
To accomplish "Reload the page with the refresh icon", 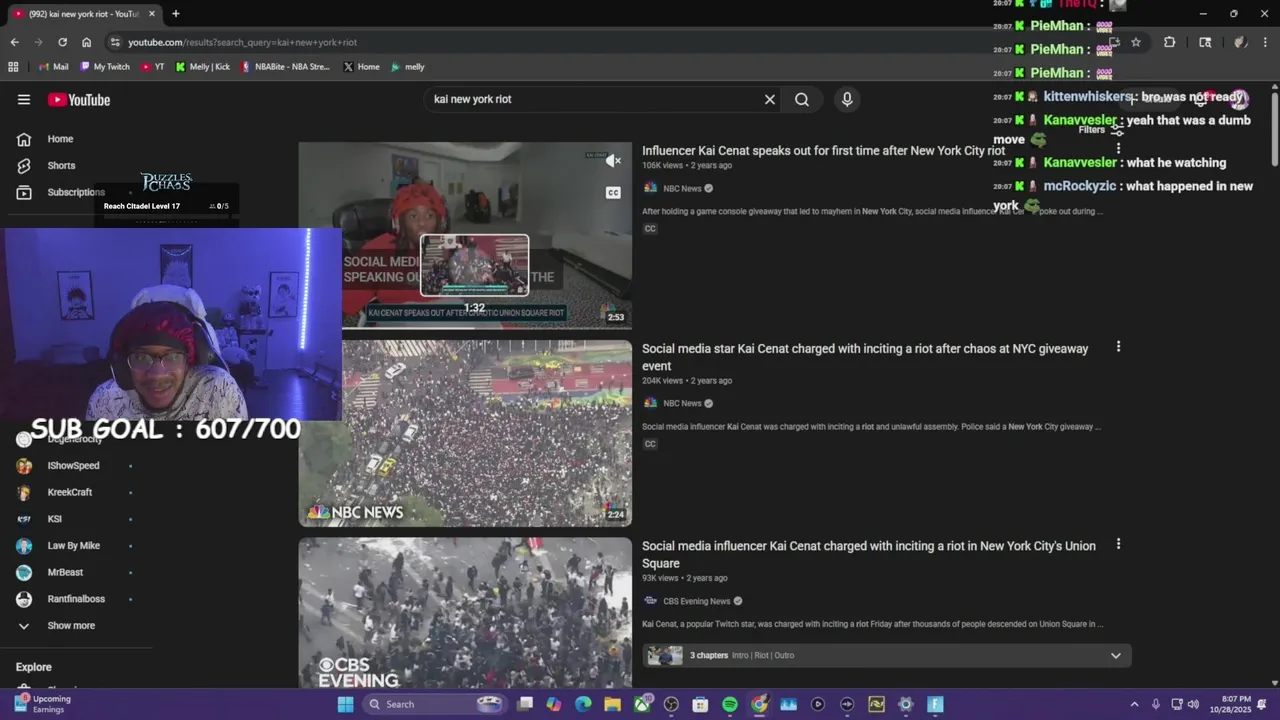I will 62,42.
